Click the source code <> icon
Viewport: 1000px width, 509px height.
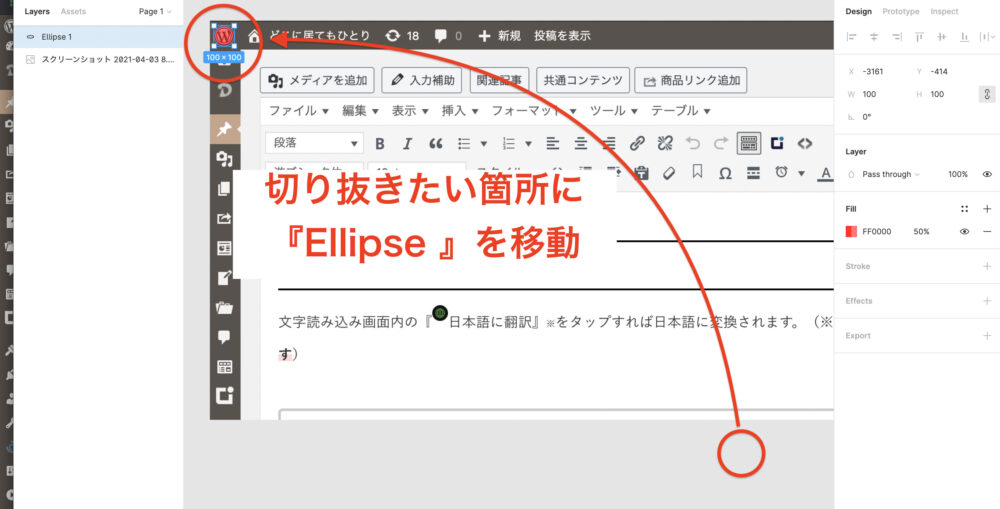805,144
